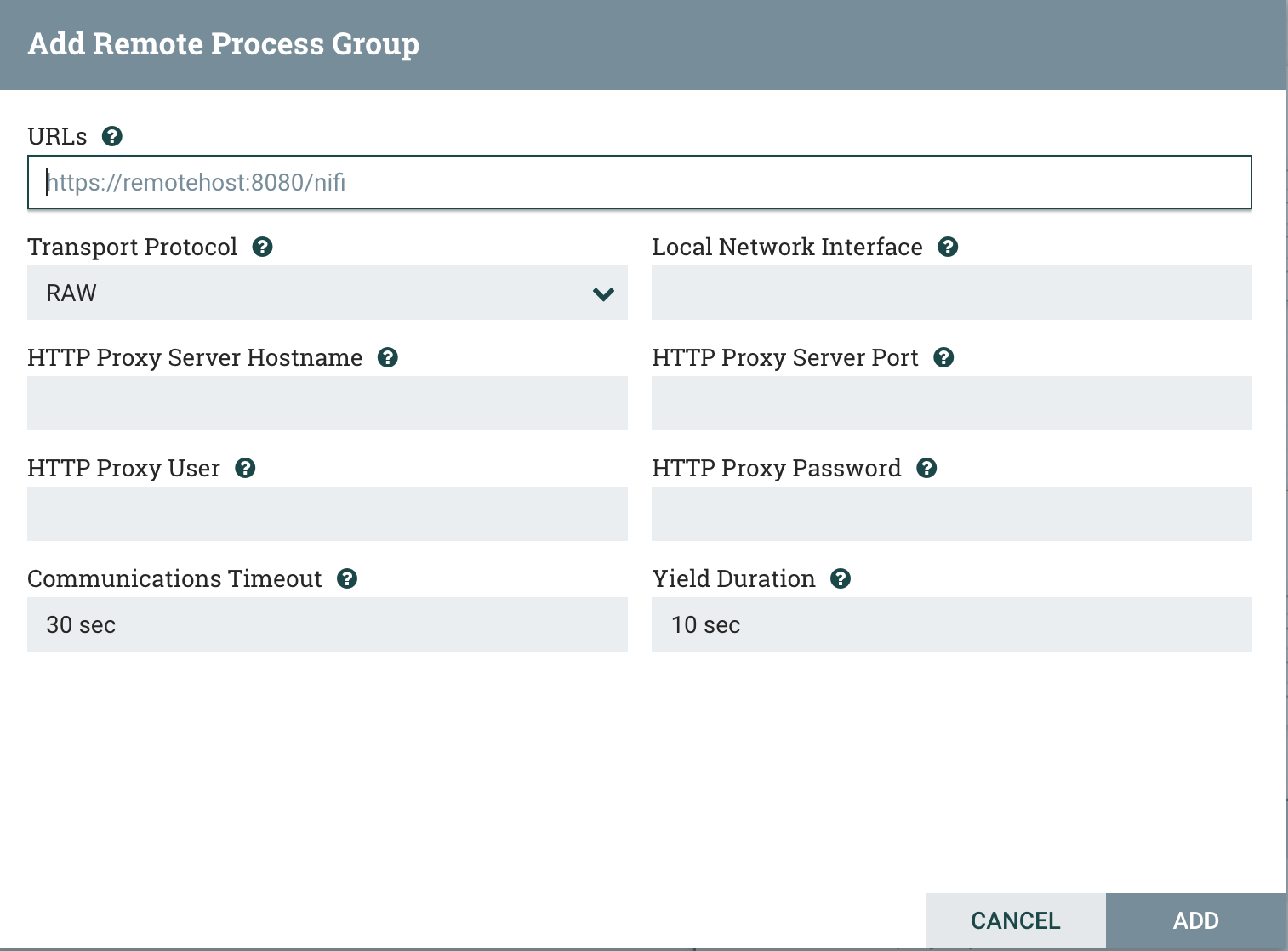Click the Yield Duration 10 sec field

(x=952, y=624)
